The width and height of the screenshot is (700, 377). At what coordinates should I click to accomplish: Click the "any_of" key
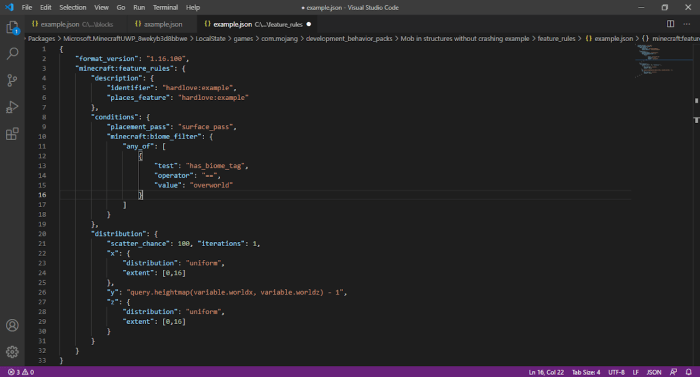(138, 146)
